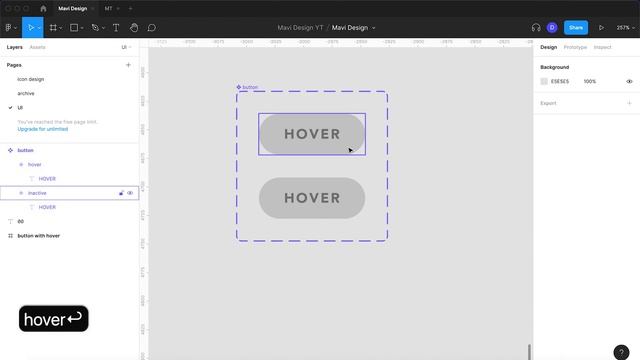Select the UI page

[20, 108]
